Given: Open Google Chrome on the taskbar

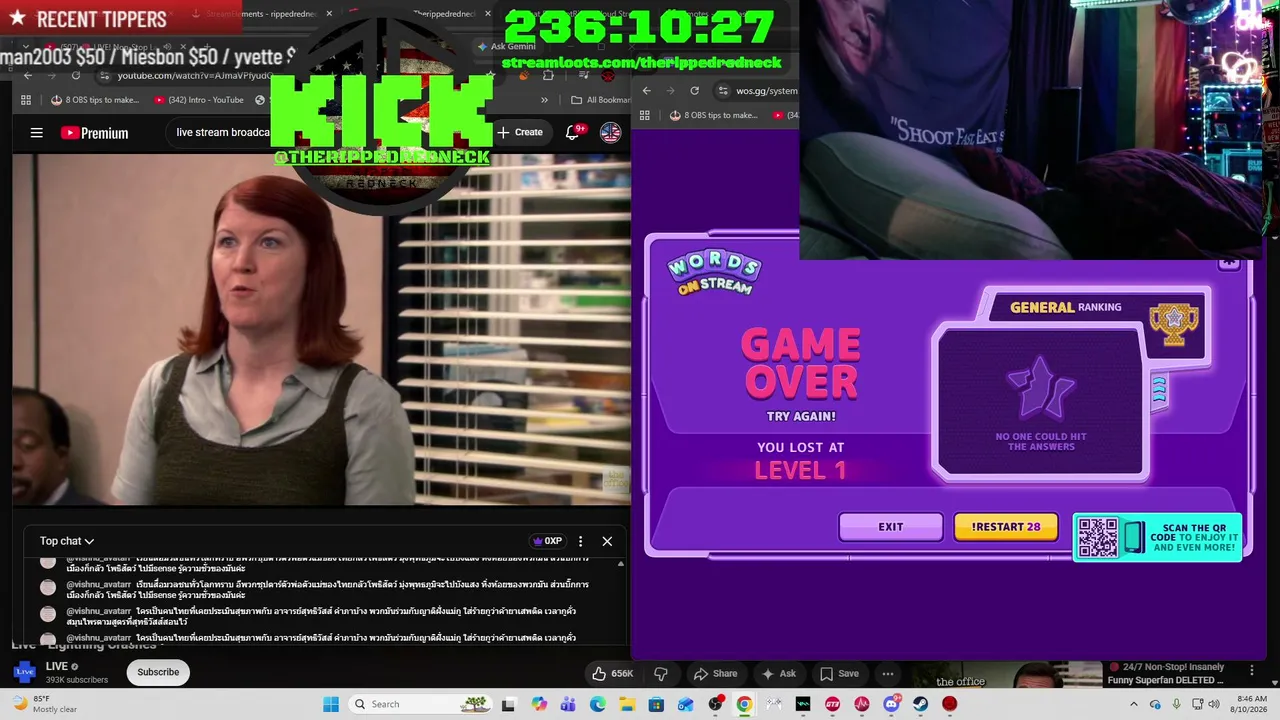Looking at the screenshot, I should click(x=744, y=704).
